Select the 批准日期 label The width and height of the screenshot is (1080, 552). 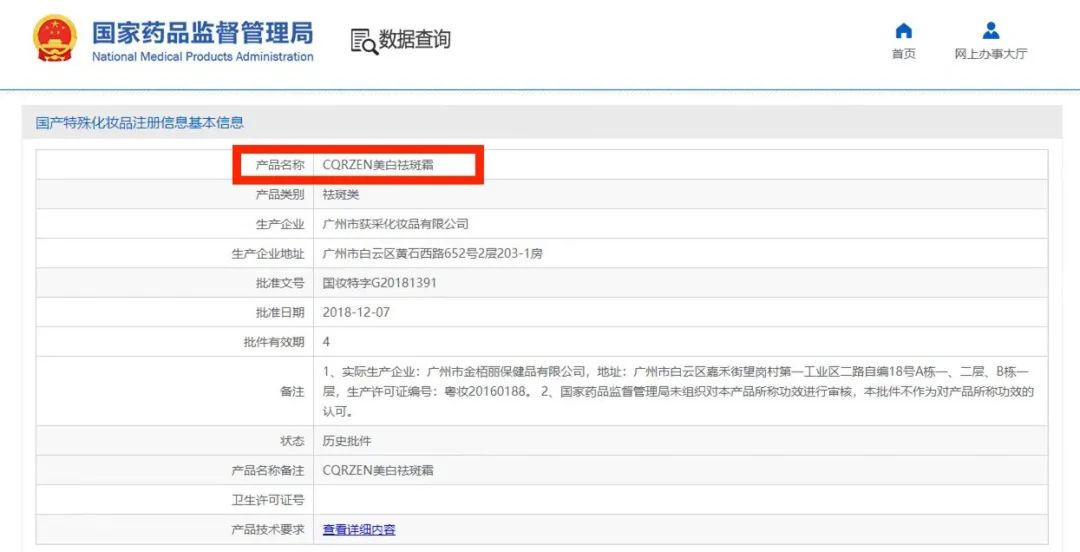(x=280, y=312)
